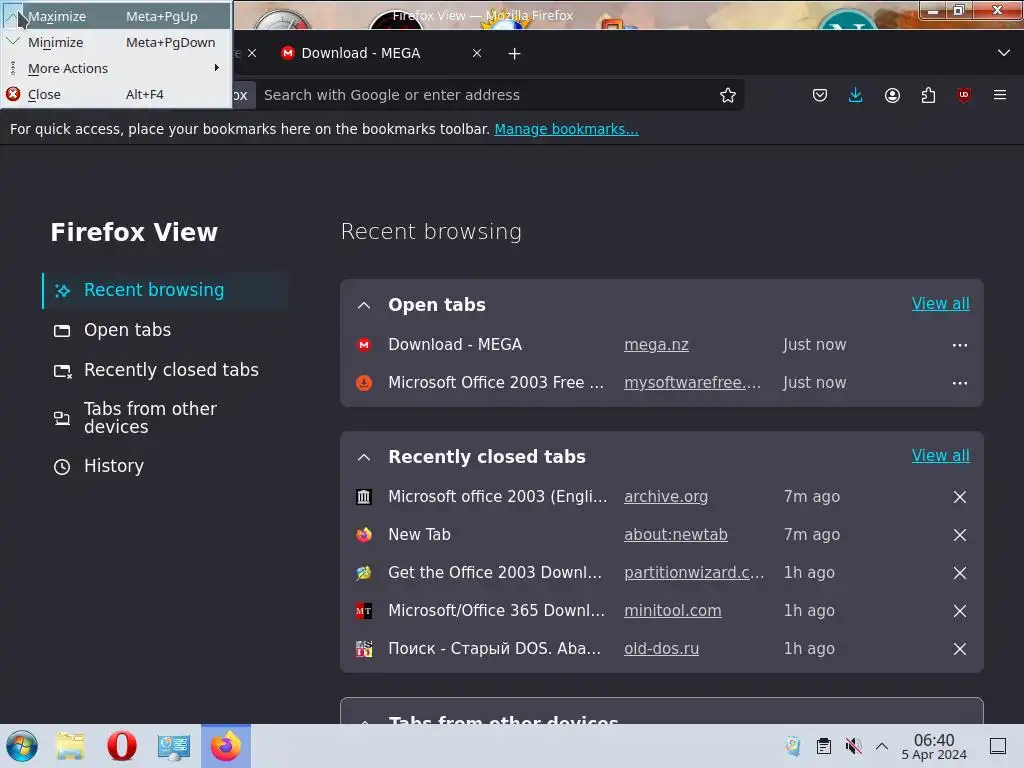Click about:newtab link
This screenshot has width=1024, height=768.
pyautogui.click(x=675, y=535)
